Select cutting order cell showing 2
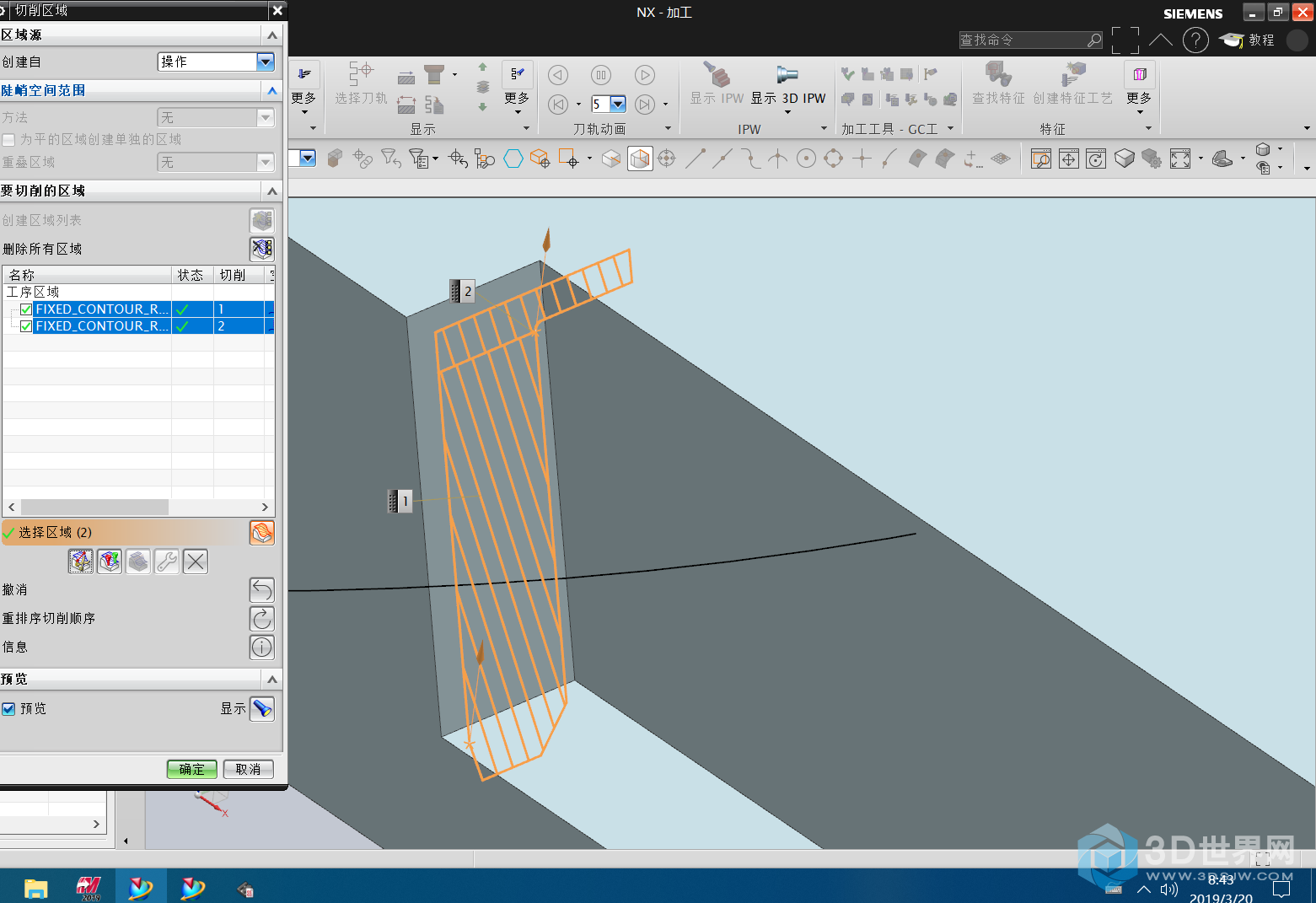This screenshot has height=903, width=1316. [x=239, y=326]
